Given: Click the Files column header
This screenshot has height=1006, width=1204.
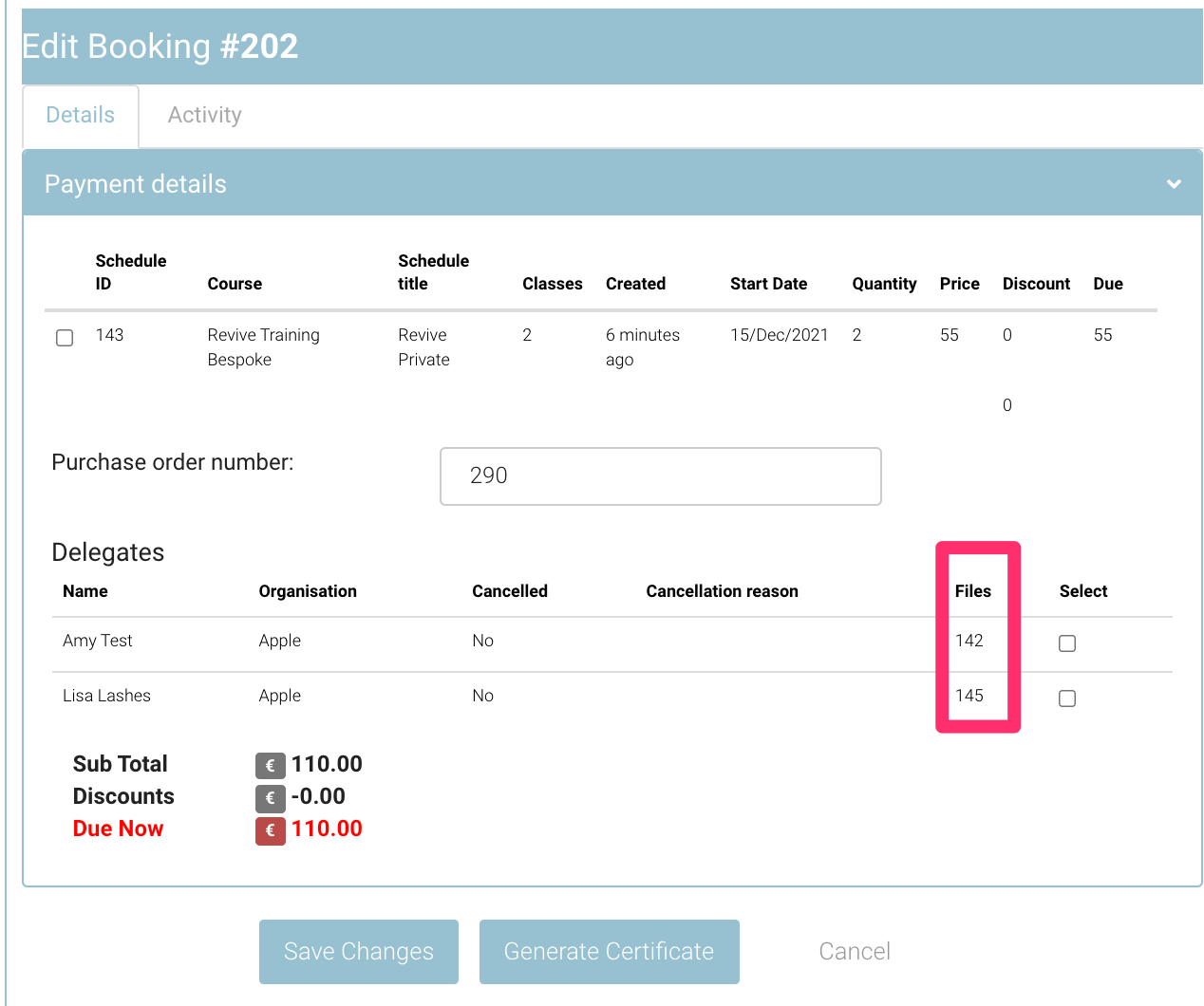Looking at the screenshot, I should click(972, 591).
